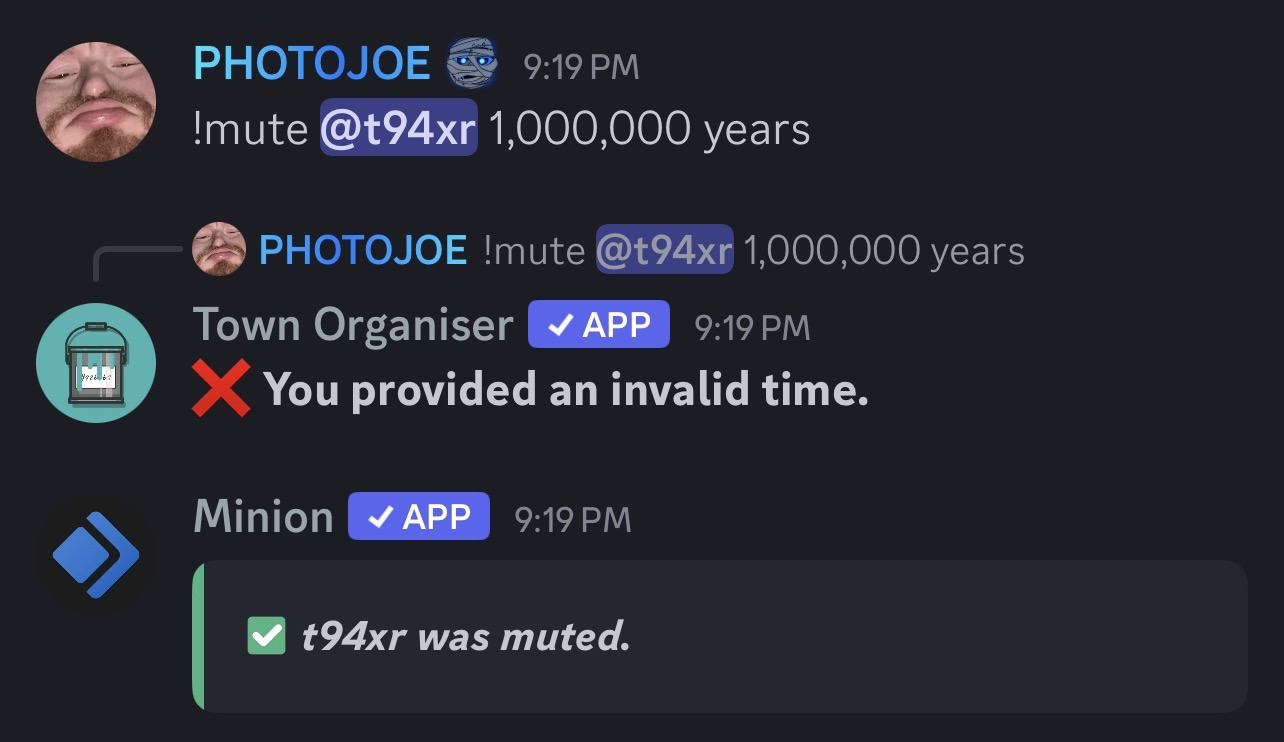Open the Minion bot avatar
This screenshot has width=1284, height=742.
click(96, 554)
